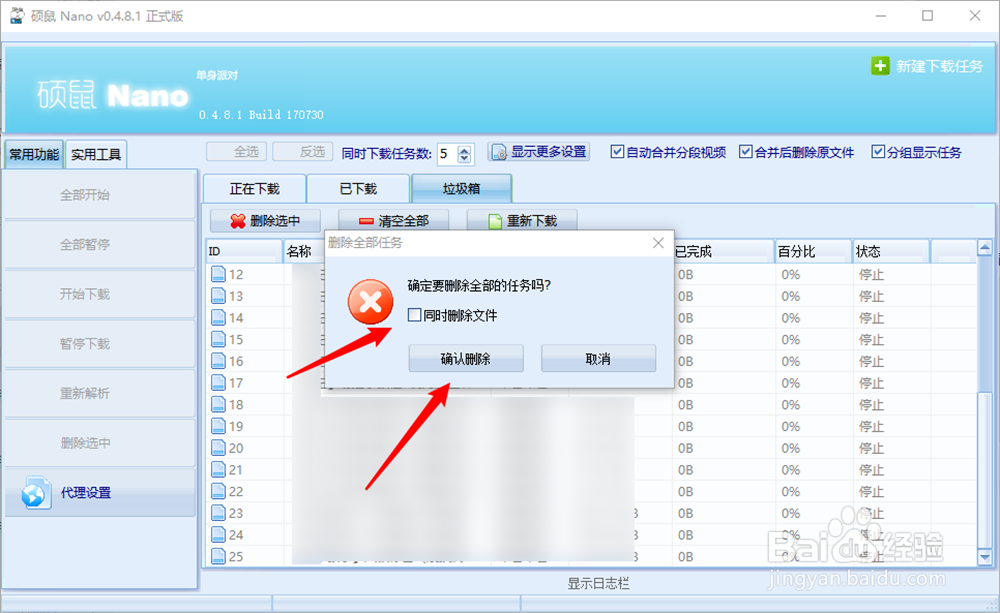Click 停止 status in row 12
The image size is (1000, 613).
[x=871, y=275]
